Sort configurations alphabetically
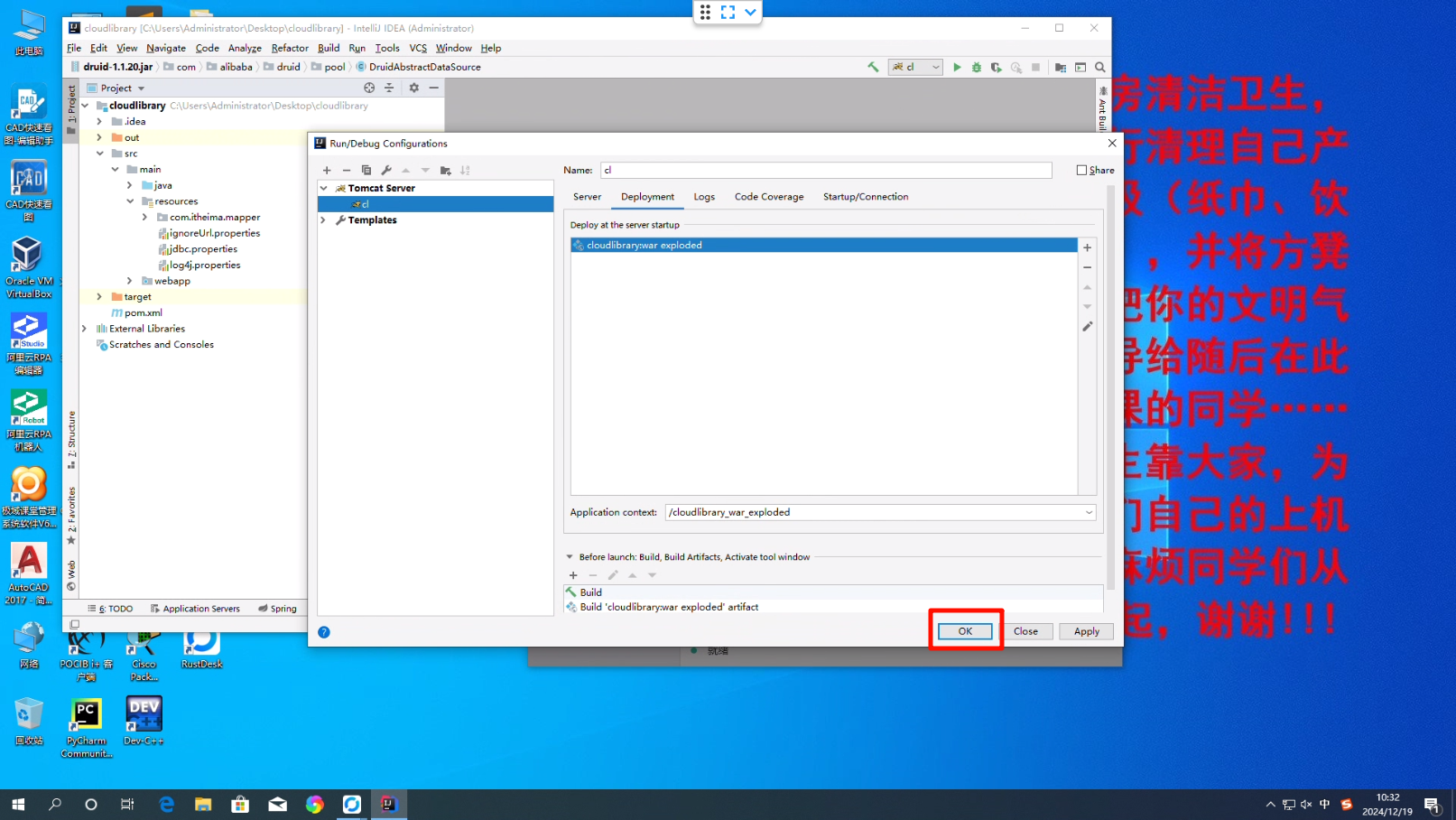The image size is (1456, 820). tap(465, 170)
